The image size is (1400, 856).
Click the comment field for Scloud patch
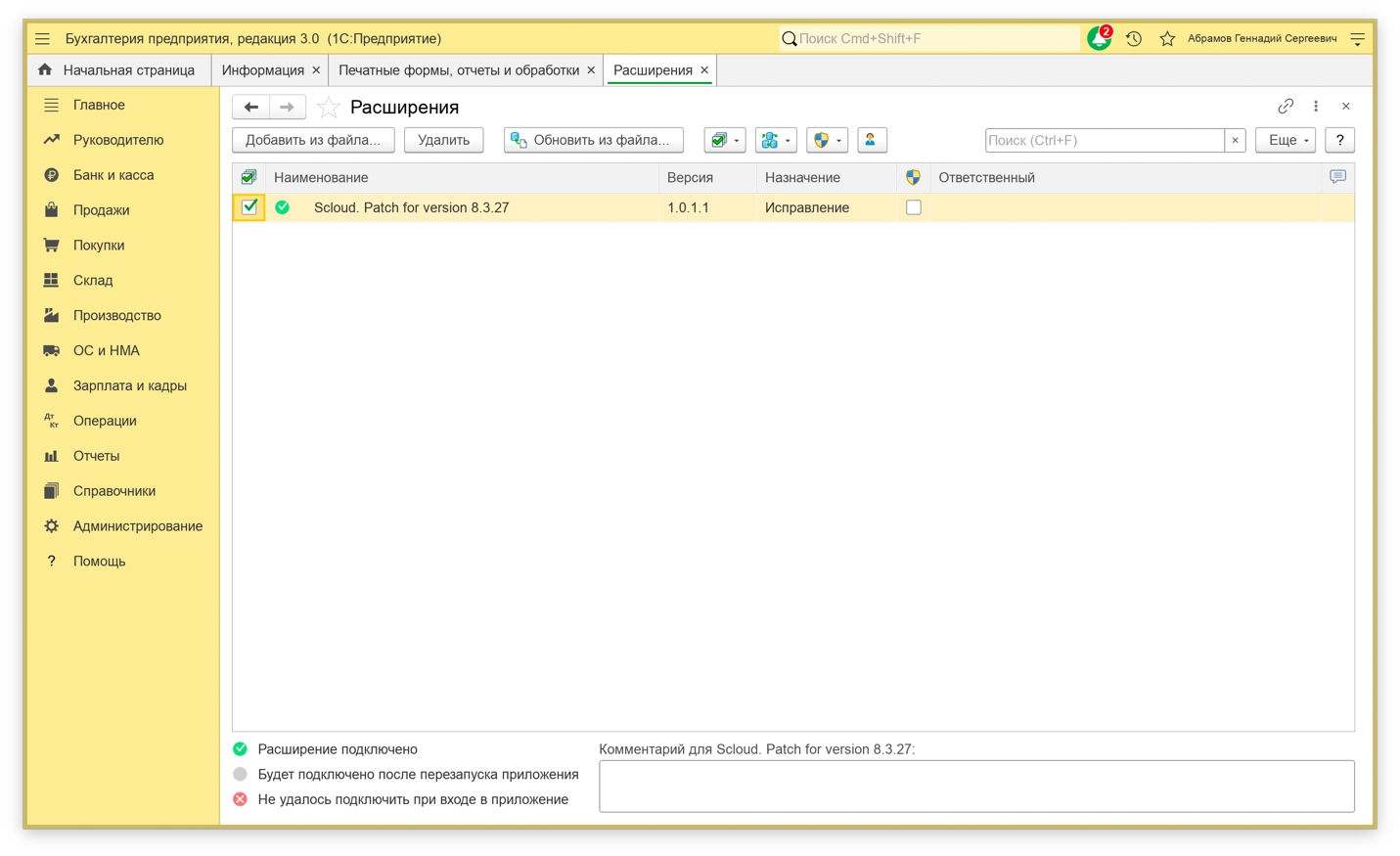pos(976,787)
